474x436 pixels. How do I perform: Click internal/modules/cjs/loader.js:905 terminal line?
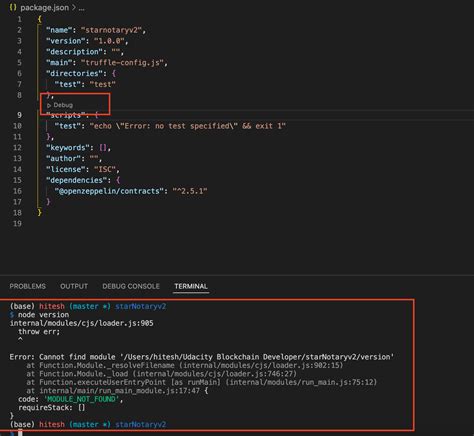(81, 323)
